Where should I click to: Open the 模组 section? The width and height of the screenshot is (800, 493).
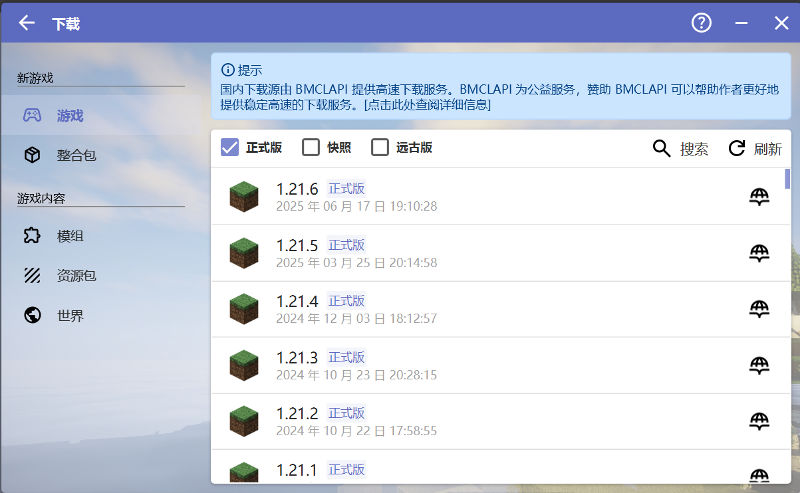point(101,236)
